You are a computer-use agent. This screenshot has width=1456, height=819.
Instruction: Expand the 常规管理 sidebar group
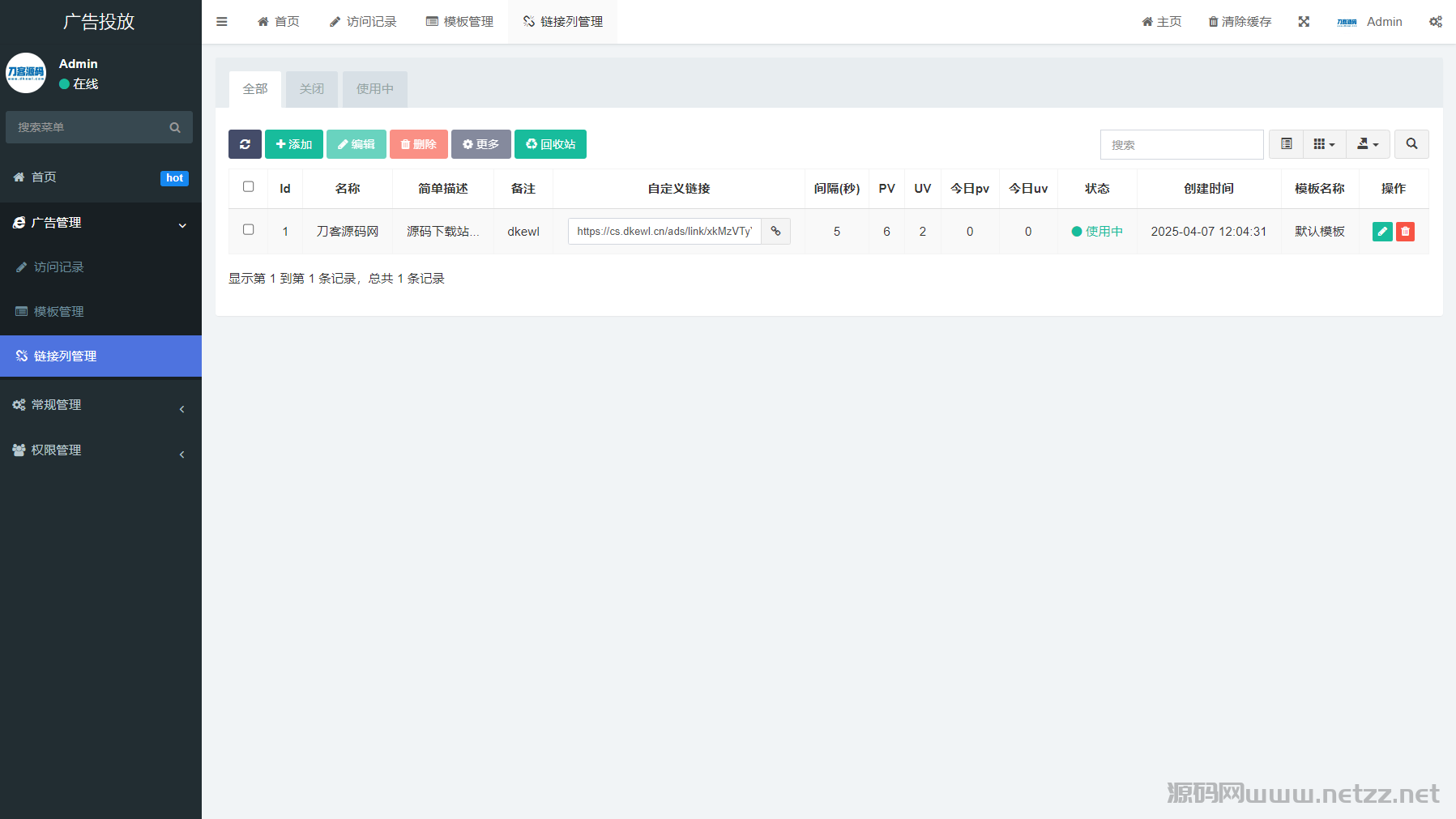coord(100,405)
